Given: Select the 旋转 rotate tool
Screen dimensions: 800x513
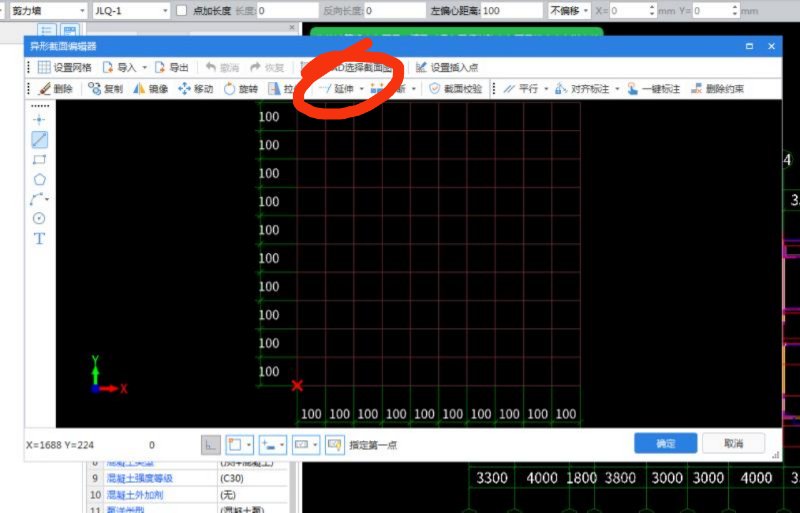Looking at the screenshot, I should tap(240, 89).
